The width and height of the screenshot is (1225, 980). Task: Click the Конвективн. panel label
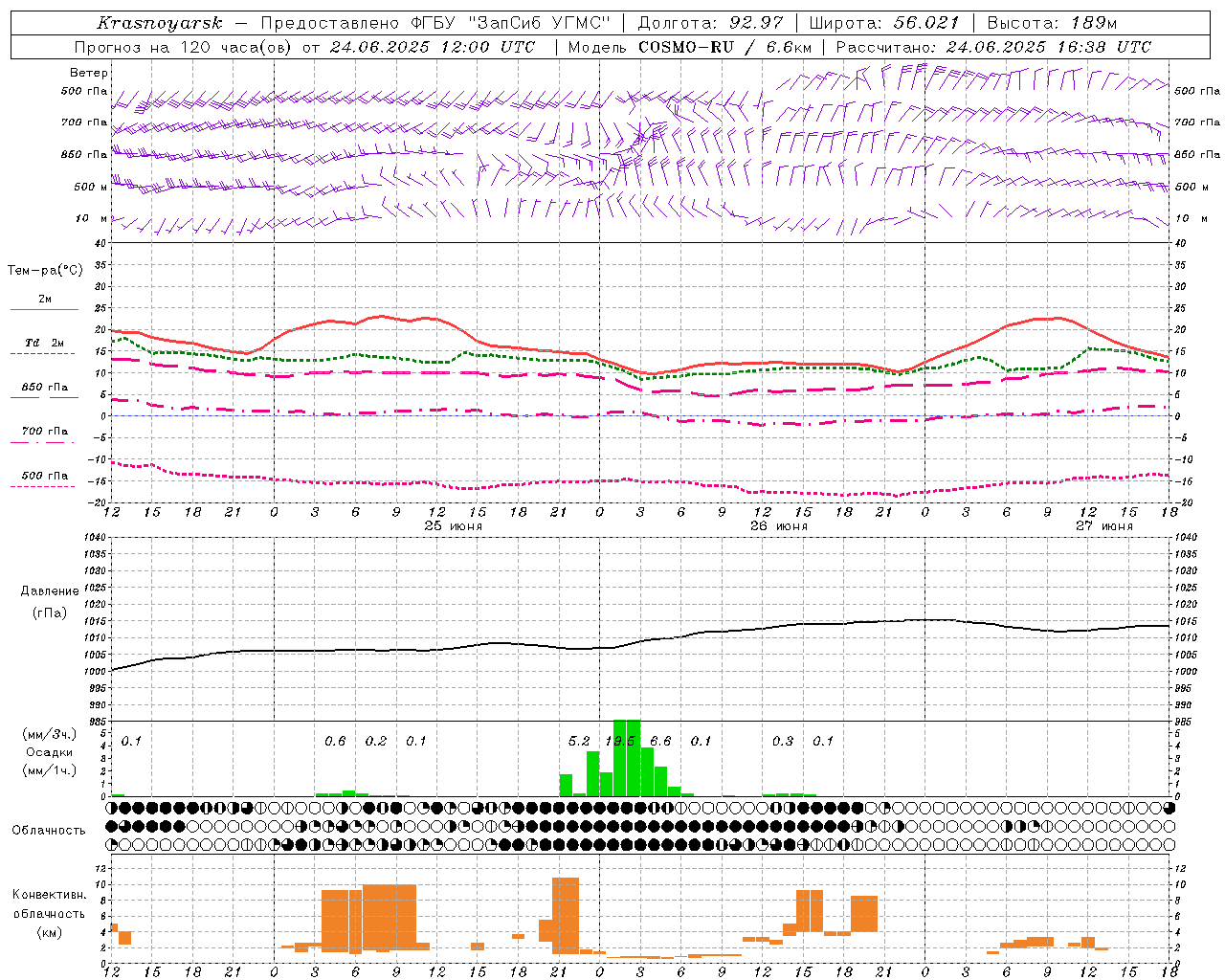pyautogui.click(x=50, y=895)
